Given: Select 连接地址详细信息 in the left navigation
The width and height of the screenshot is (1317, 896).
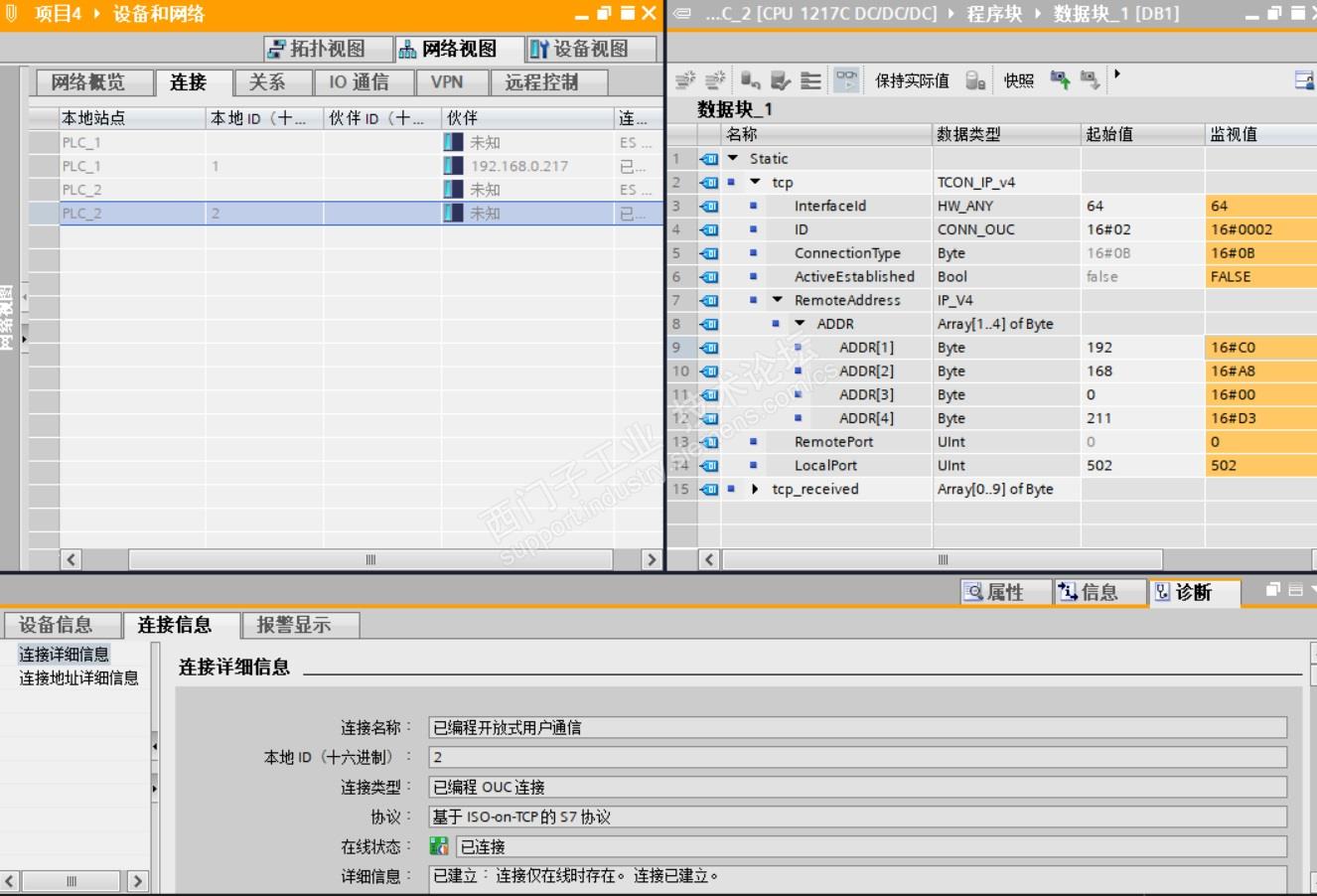Looking at the screenshot, I should click(79, 678).
